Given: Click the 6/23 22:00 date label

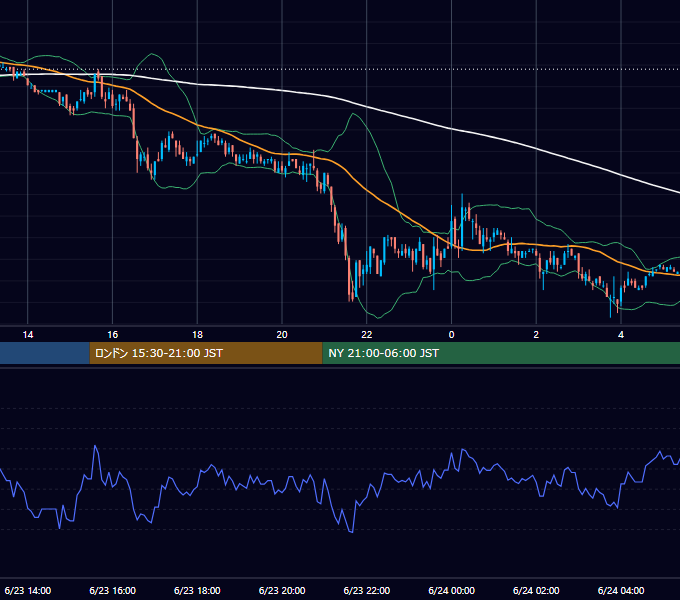Looking at the screenshot, I should pos(367,590).
